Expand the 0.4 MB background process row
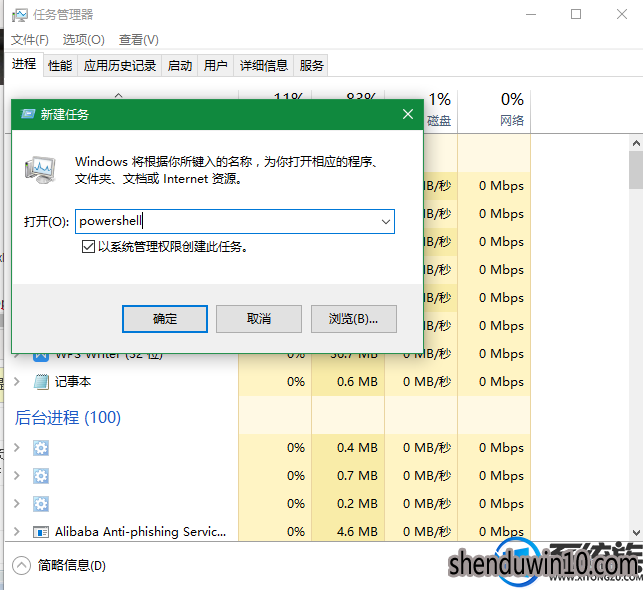The image size is (643, 590). point(17,447)
